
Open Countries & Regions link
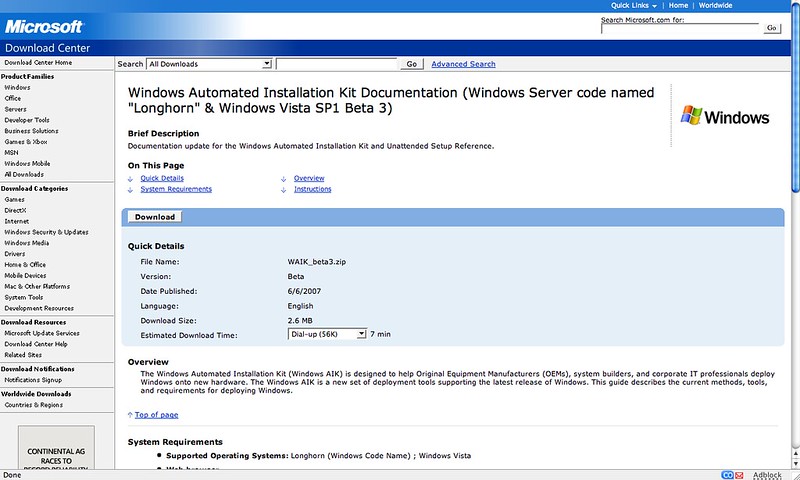point(34,405)
